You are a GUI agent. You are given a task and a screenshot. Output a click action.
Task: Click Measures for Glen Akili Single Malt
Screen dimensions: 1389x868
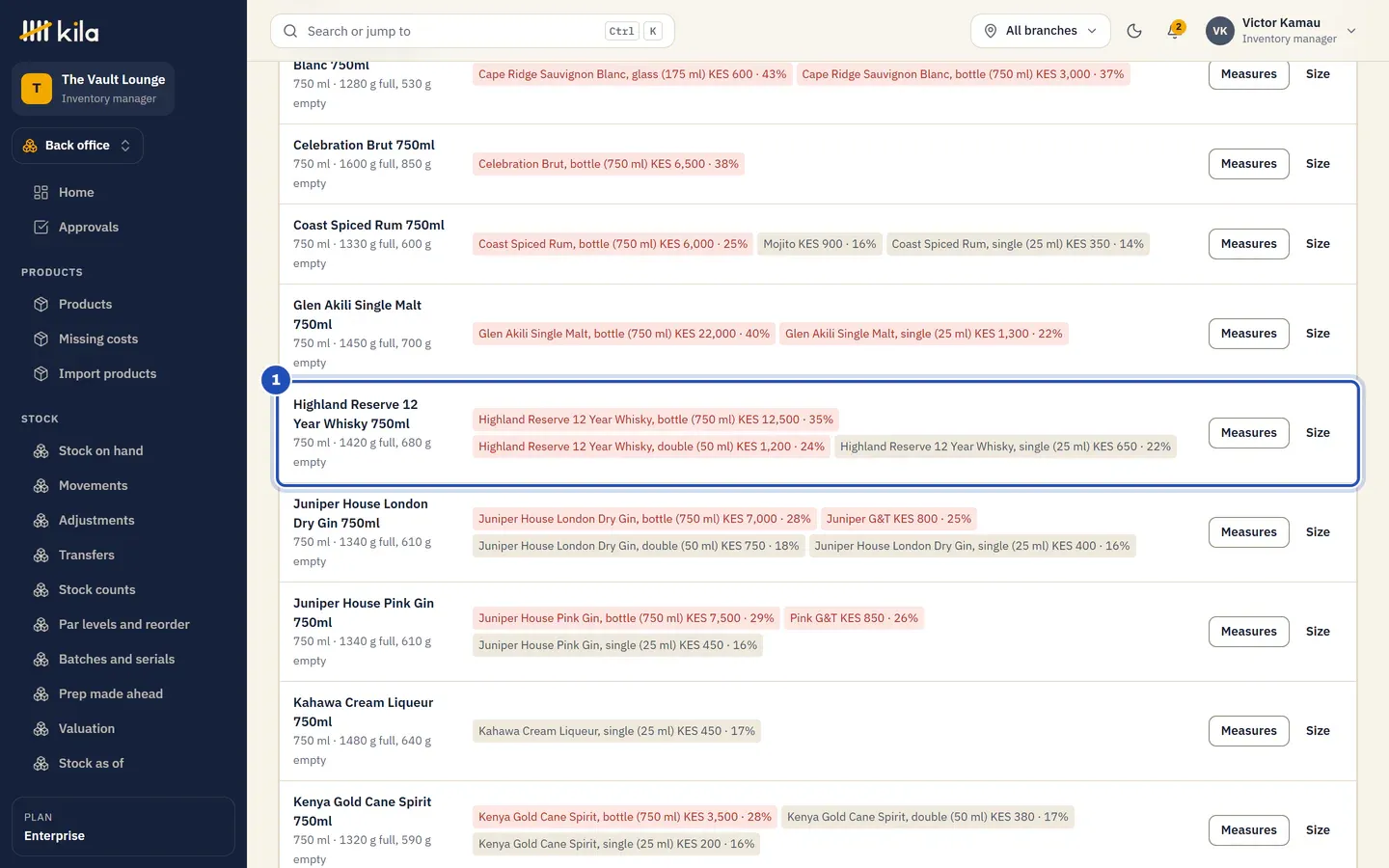(x=1248, y=334)
